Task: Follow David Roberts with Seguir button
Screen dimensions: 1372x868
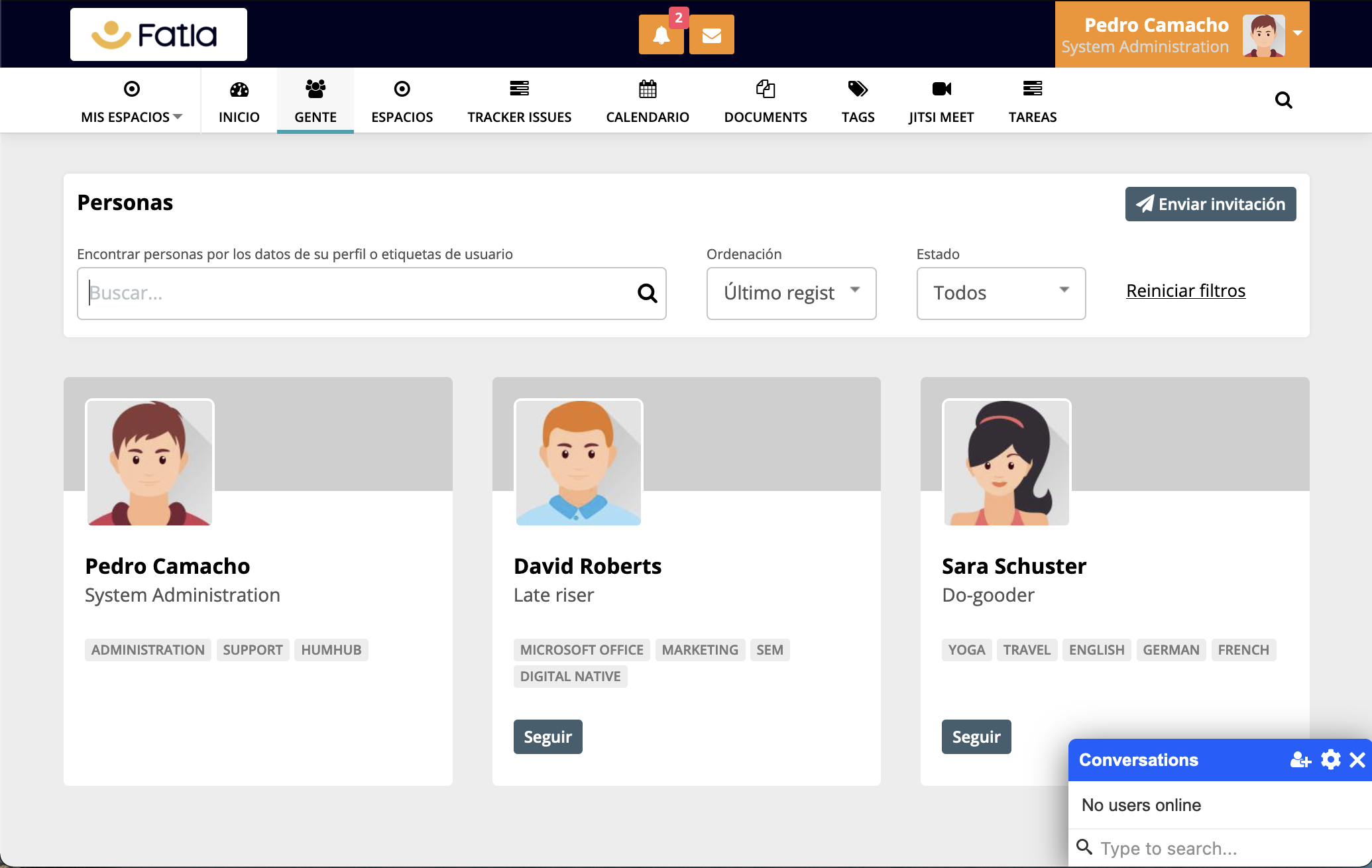Action: (x=547, y=737)
